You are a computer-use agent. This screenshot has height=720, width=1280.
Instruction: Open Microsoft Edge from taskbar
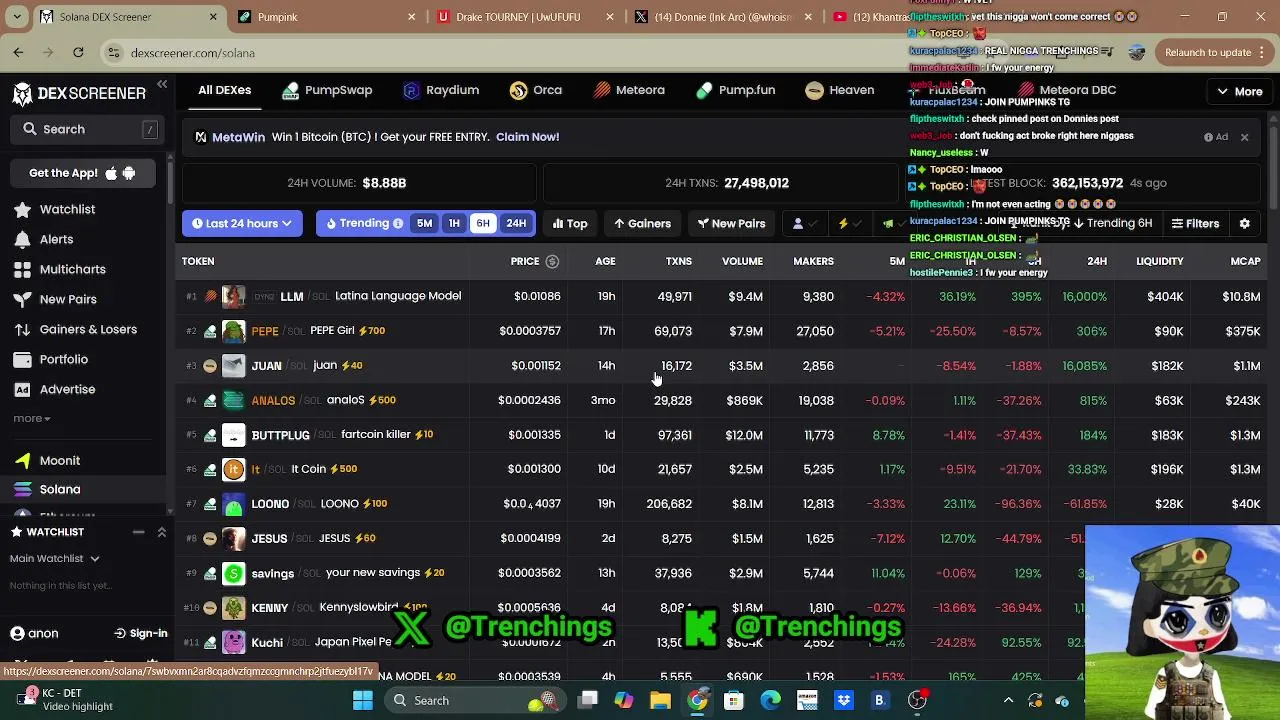tap(770, 701)
